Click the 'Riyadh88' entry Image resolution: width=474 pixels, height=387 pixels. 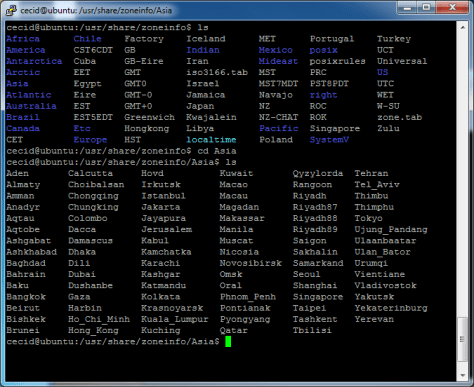(x=315, y=218)
